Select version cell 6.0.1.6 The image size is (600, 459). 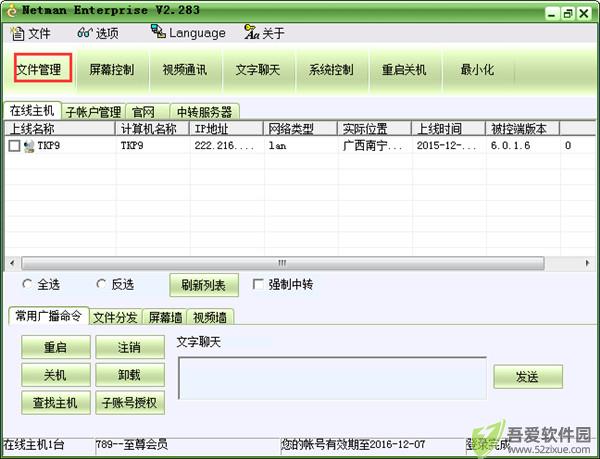[x=510, y=145]
